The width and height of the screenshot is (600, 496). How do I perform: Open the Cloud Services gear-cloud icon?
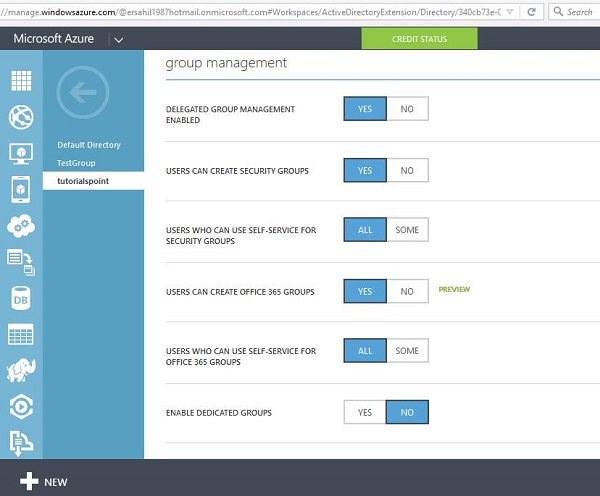[x=21, y=226]
